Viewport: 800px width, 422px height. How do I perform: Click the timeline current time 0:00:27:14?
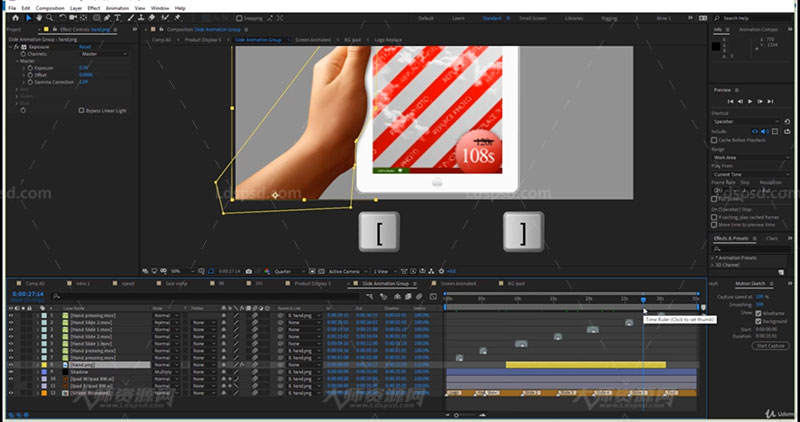[28, 294]
